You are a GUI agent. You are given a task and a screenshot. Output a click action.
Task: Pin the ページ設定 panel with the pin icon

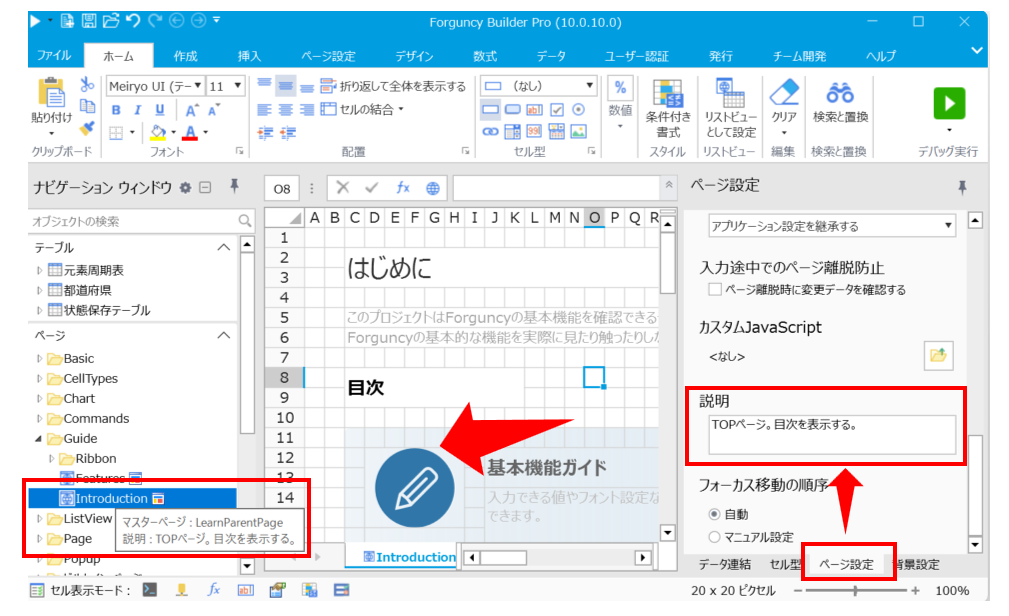pos(962,187)
